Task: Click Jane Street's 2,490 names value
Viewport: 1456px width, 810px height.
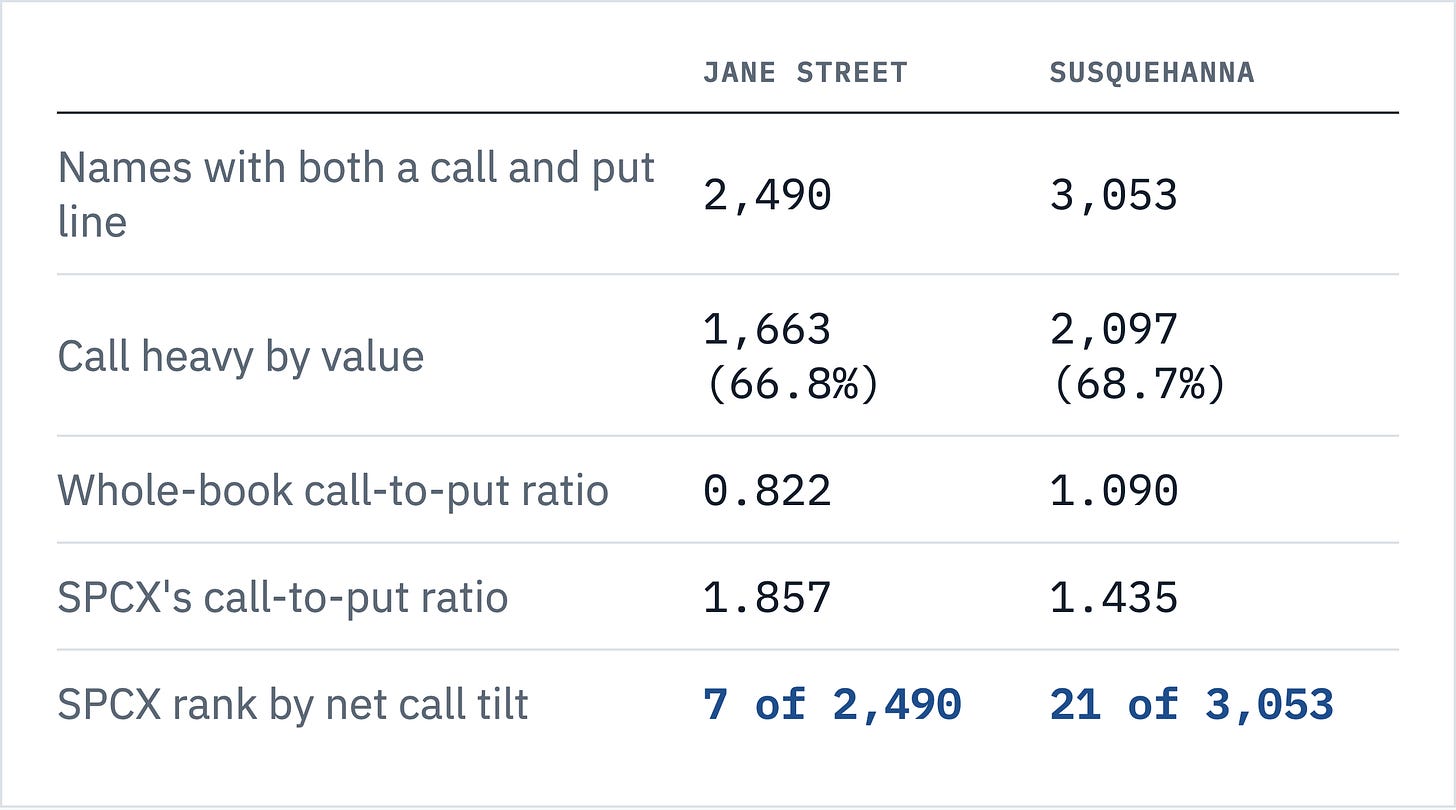Action: (x=767, y=195)
